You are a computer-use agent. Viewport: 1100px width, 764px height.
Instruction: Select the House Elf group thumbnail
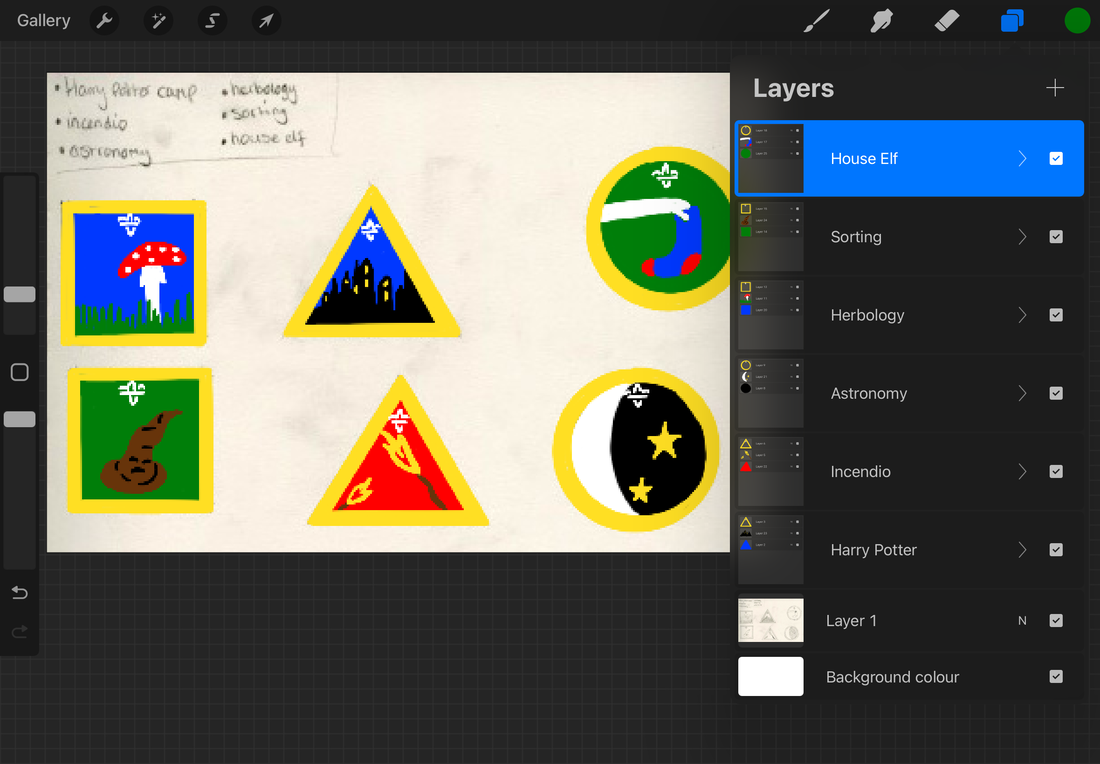[x=770, y=159]
